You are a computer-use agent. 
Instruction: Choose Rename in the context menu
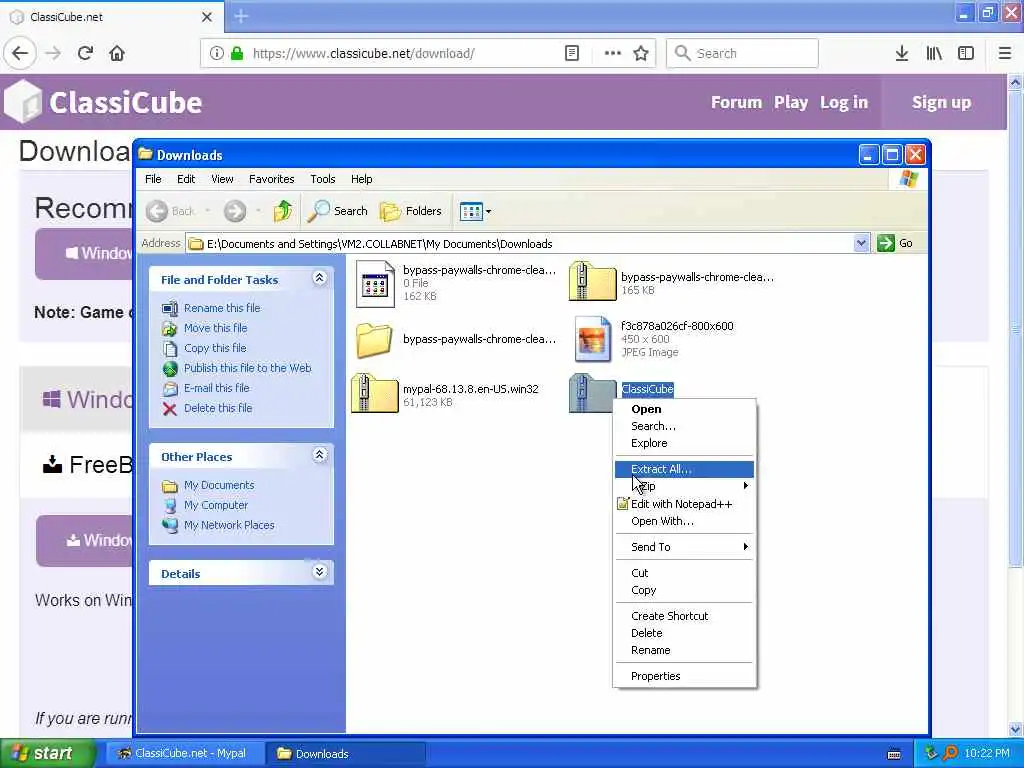(684, 650)
